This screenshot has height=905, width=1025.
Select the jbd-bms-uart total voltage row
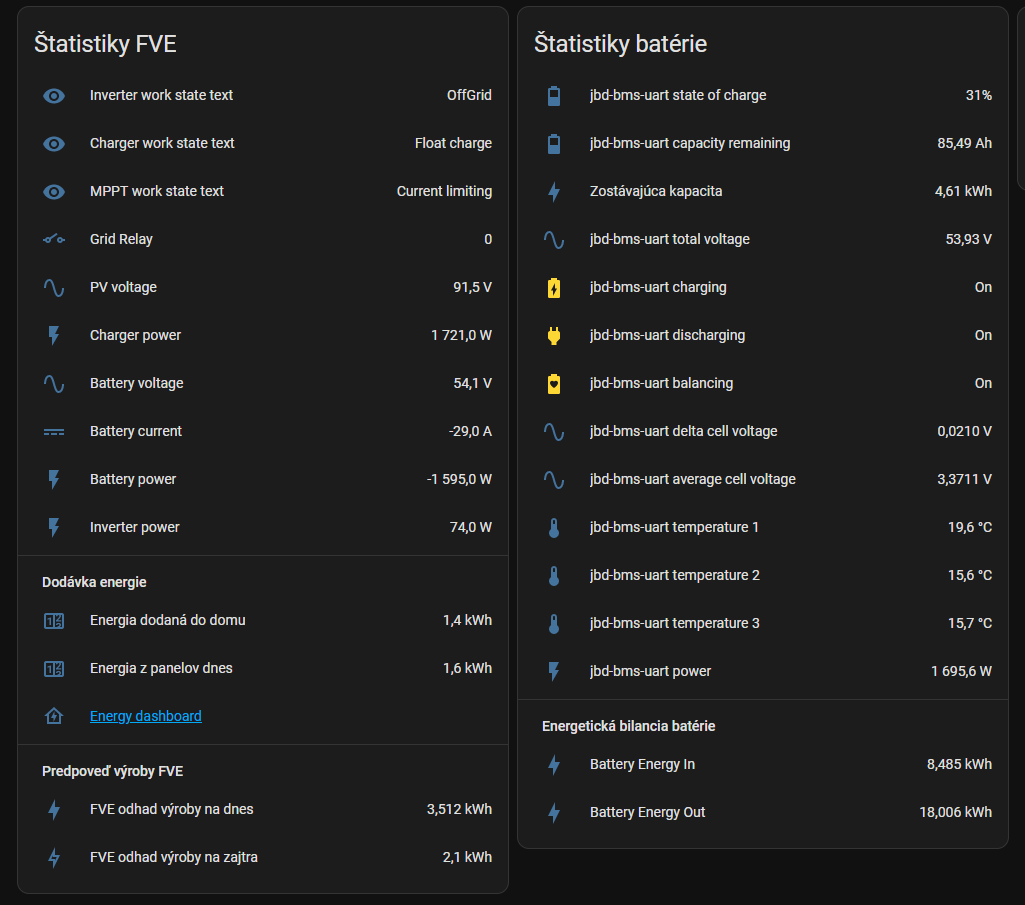click(x=669, y=239)
